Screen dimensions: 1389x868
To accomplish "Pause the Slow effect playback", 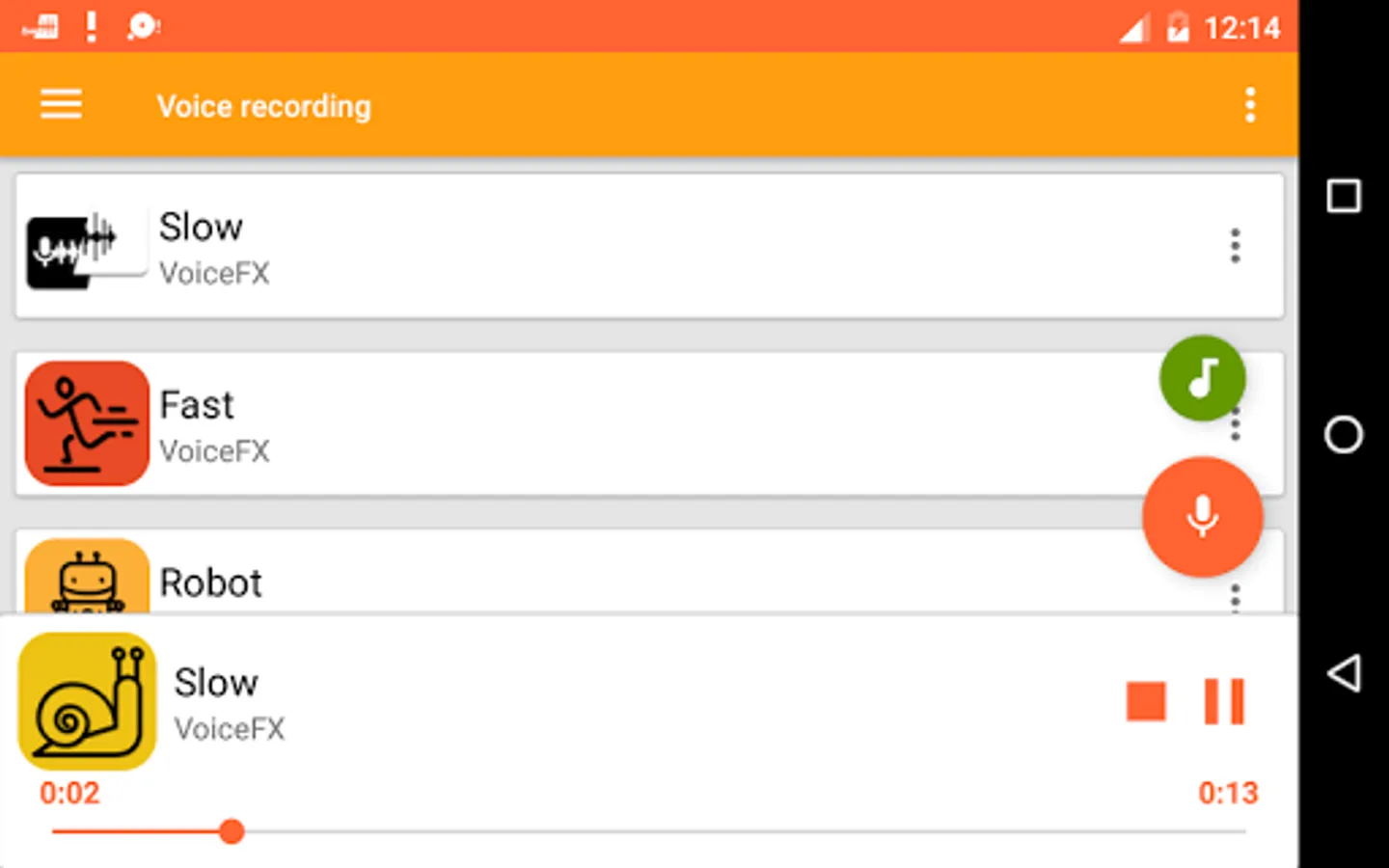I will (1224, 701).
